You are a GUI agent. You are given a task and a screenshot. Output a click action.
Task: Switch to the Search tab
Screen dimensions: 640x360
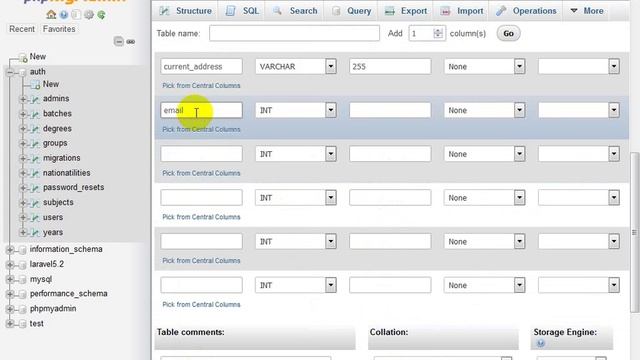pos(295,11)
